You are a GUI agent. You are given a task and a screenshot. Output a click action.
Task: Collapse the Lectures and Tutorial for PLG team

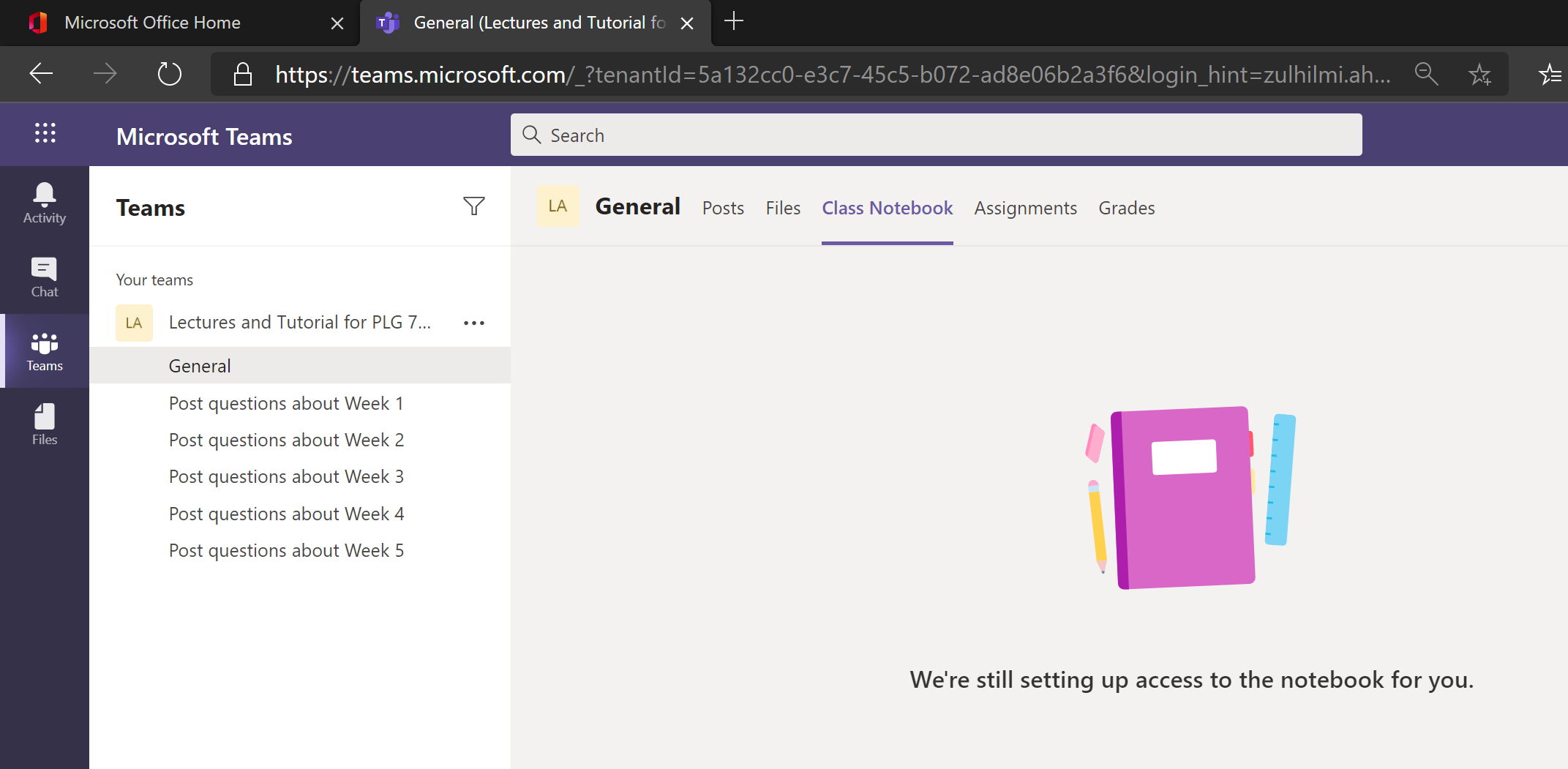pos(300,322)
